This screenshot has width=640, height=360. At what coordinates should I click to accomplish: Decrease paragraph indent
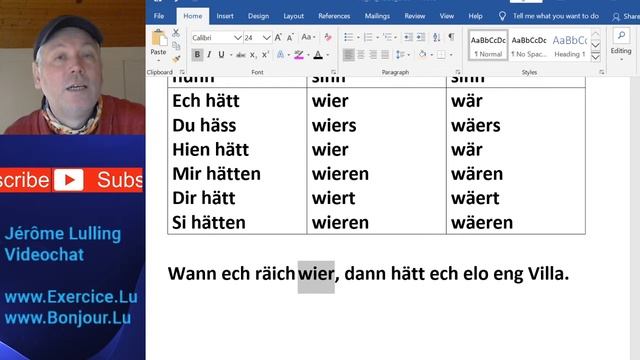(x=408, y=38)
